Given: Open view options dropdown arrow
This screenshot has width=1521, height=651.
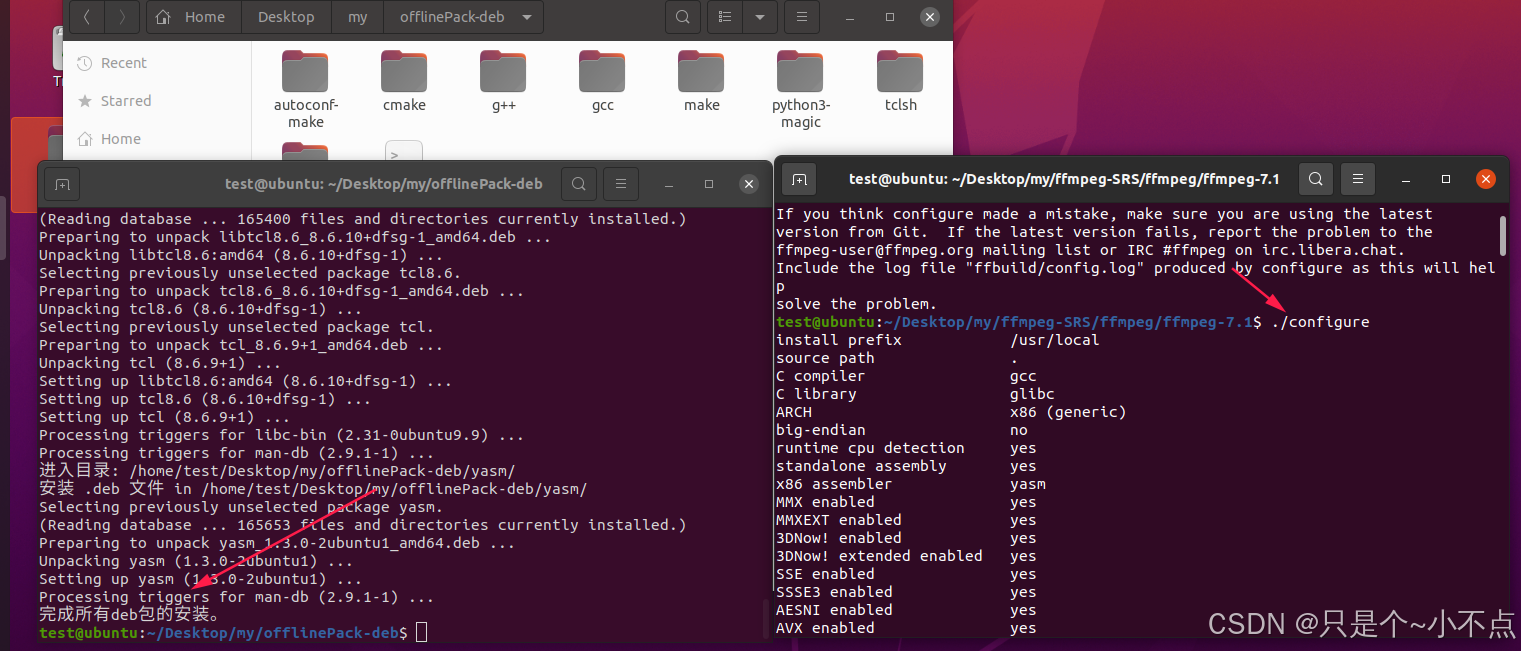Looking at the screenshot, I should coord(760,17).
